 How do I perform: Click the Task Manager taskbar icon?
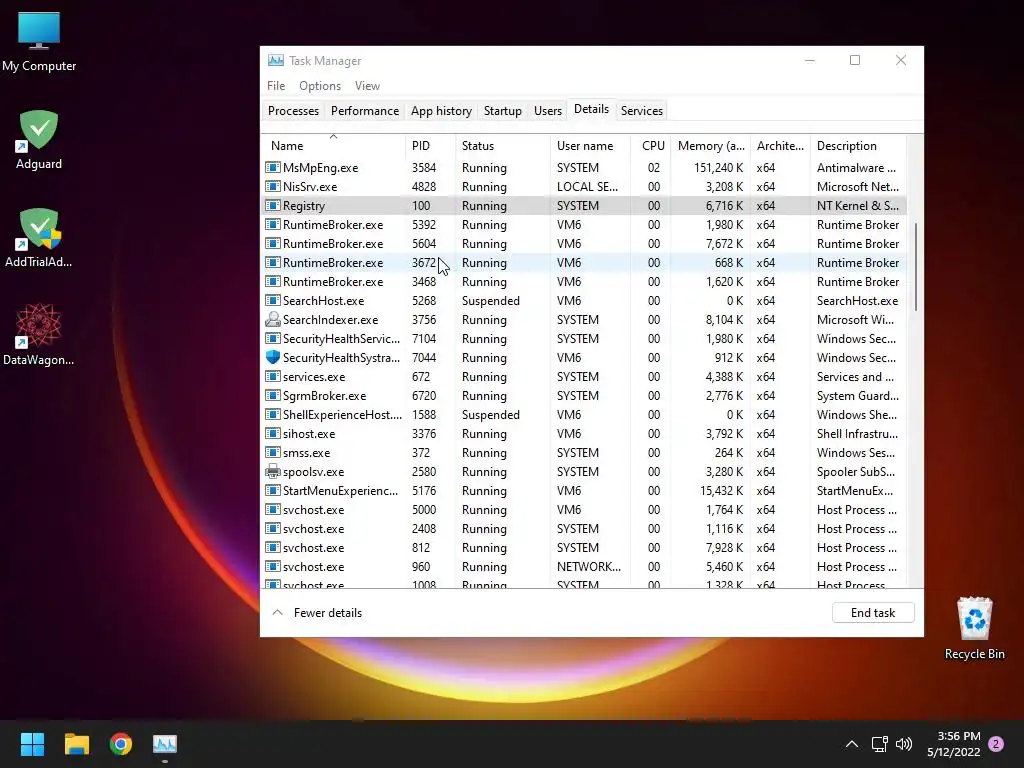(x=165, y=744)
